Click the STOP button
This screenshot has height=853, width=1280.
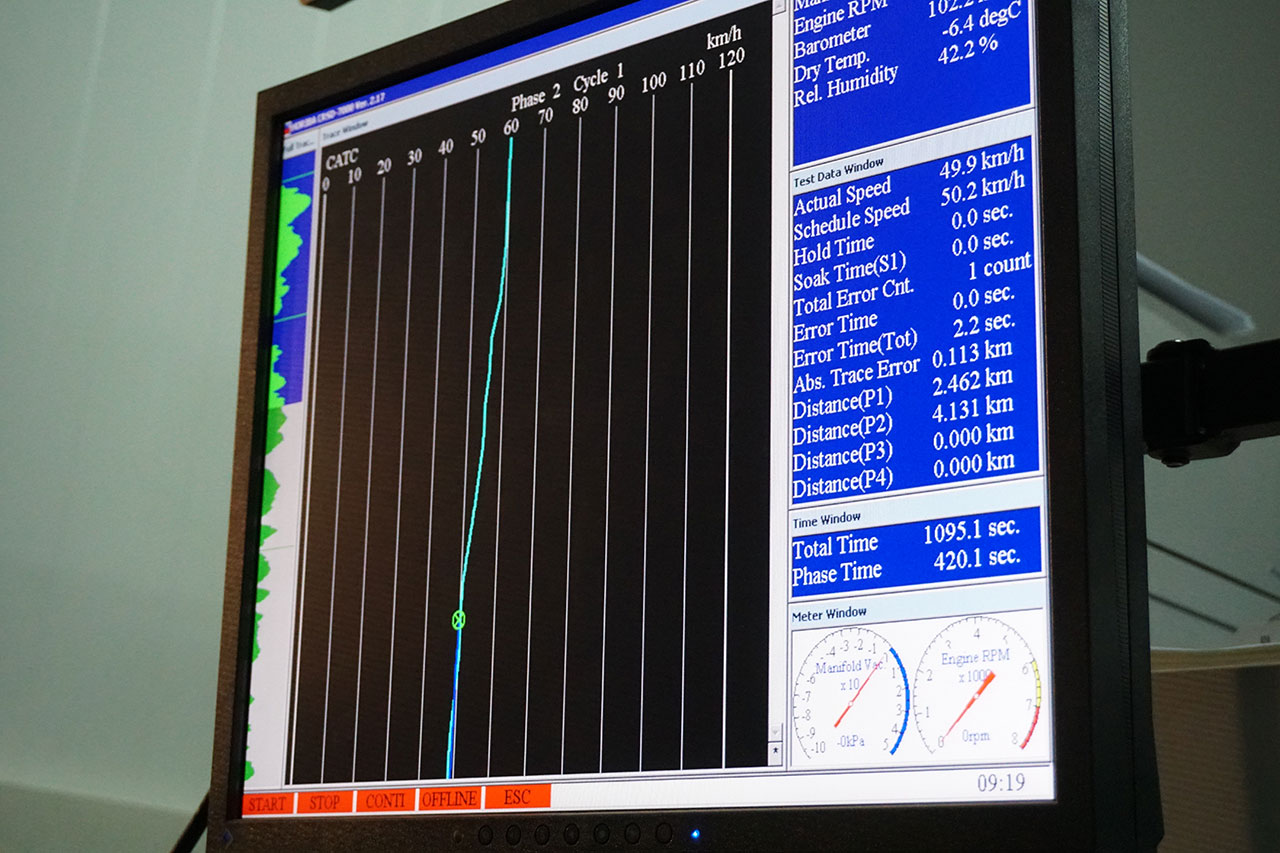324,801
